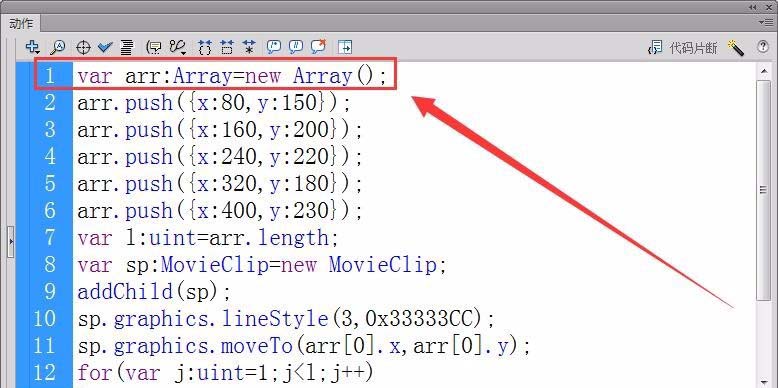Screen dimensions: 778x388
Task: Select the 动作 panel tab
Action: pos(21,23)
